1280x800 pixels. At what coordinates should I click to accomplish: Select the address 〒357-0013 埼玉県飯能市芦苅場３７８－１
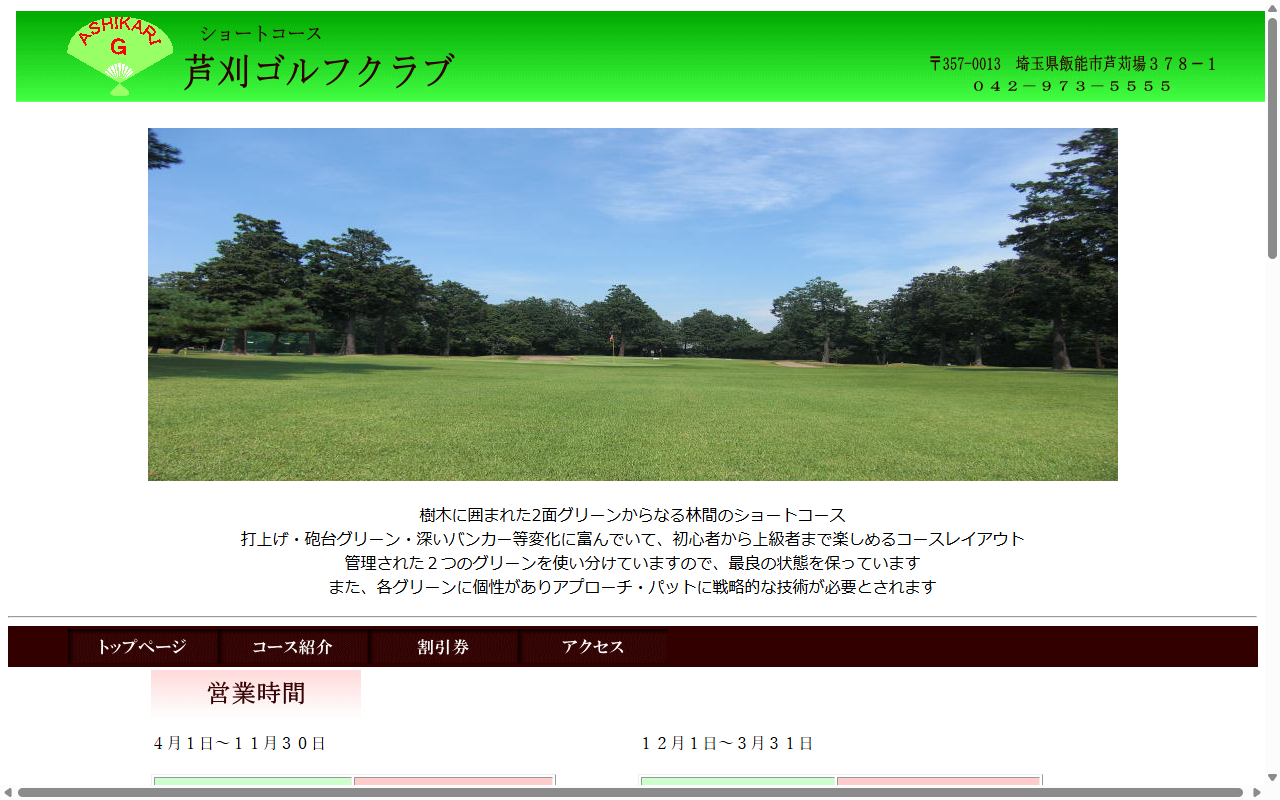(x=1072, y=64)
